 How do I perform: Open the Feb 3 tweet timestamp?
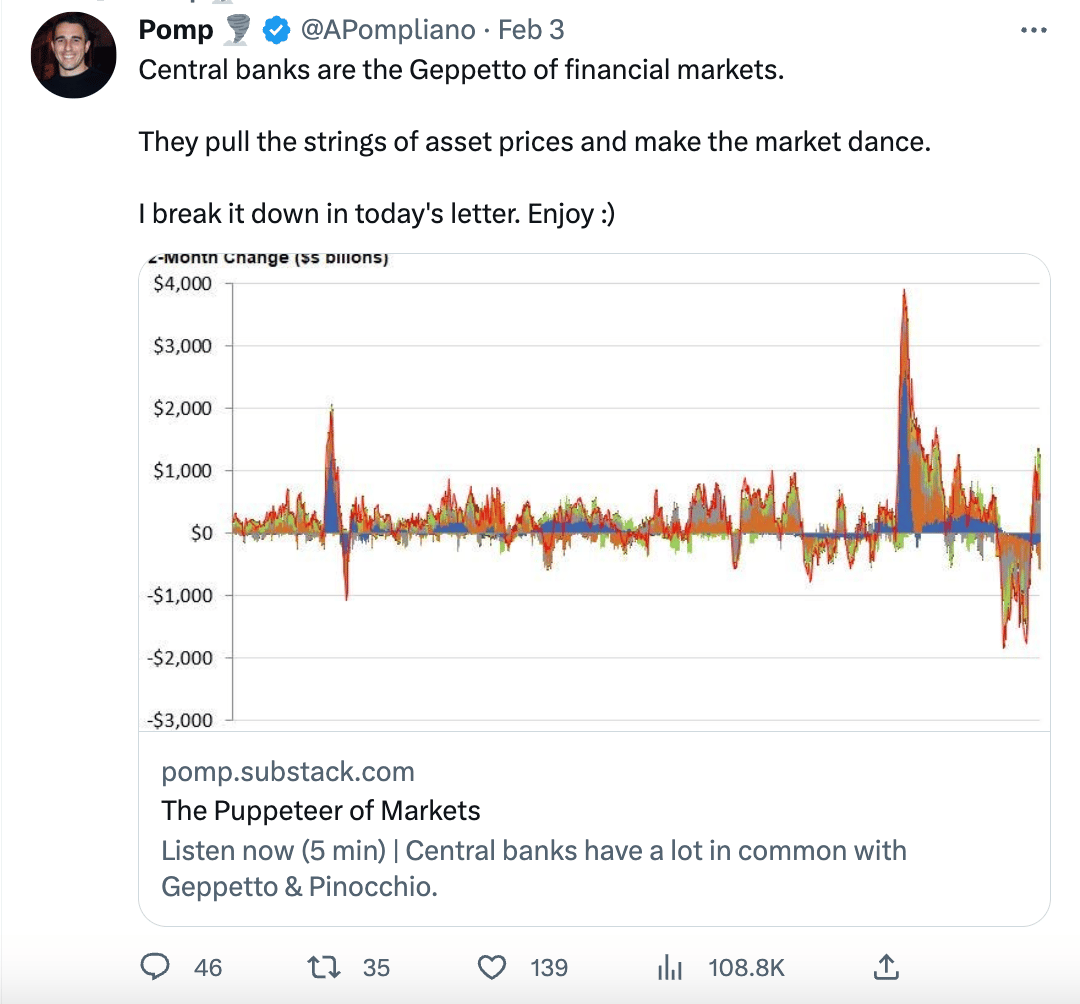pyautogui.click(x=531, y=31)
